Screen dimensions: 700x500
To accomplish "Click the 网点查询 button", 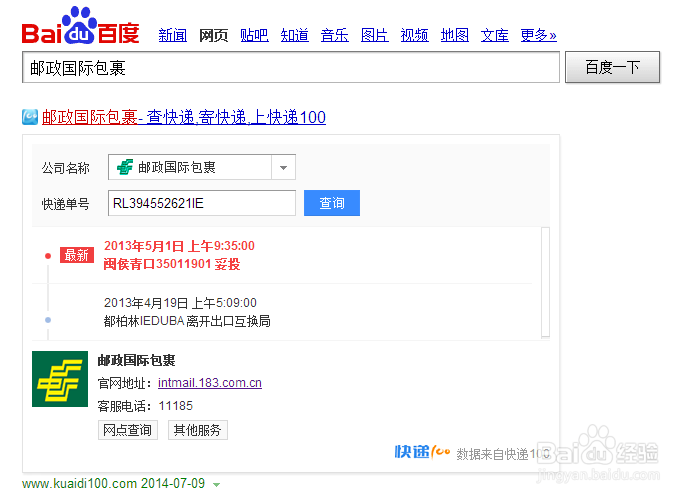I will [128, 430].
